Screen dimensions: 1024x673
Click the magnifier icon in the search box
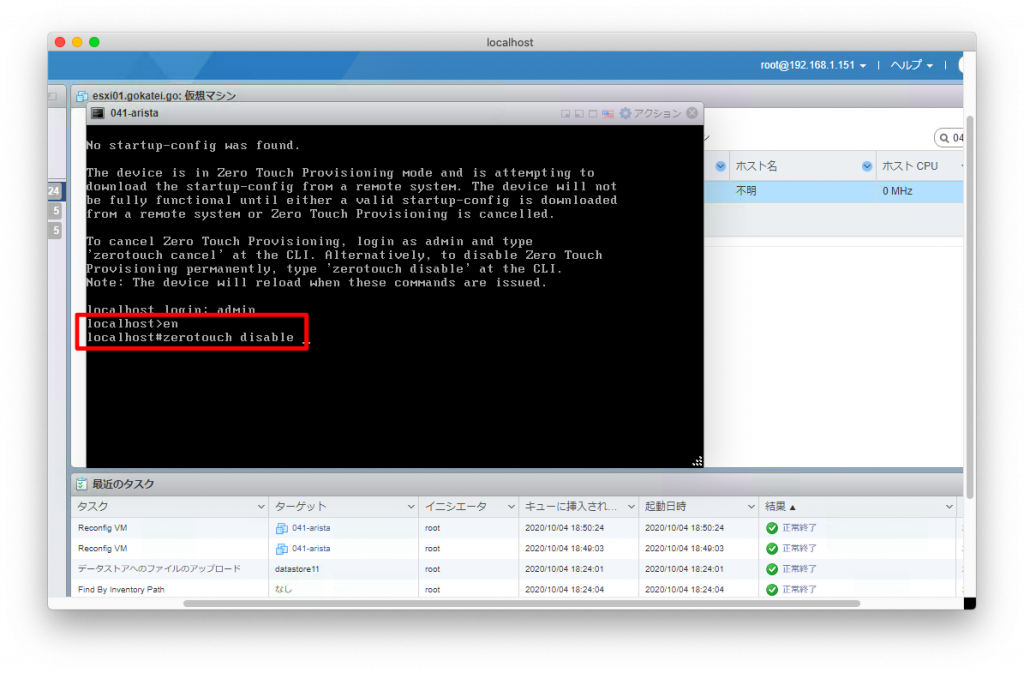point(943,139)
